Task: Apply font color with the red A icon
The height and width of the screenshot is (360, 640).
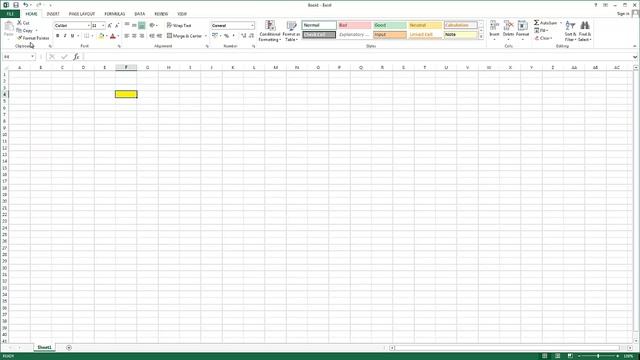Action: (x=113, y=36)
